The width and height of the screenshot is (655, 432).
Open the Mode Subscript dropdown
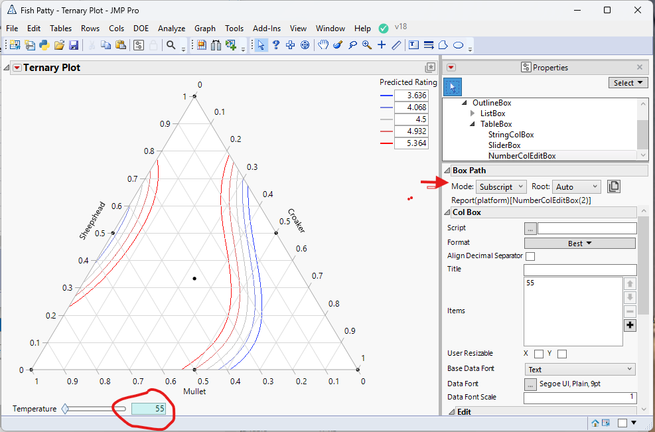point(500,186)
